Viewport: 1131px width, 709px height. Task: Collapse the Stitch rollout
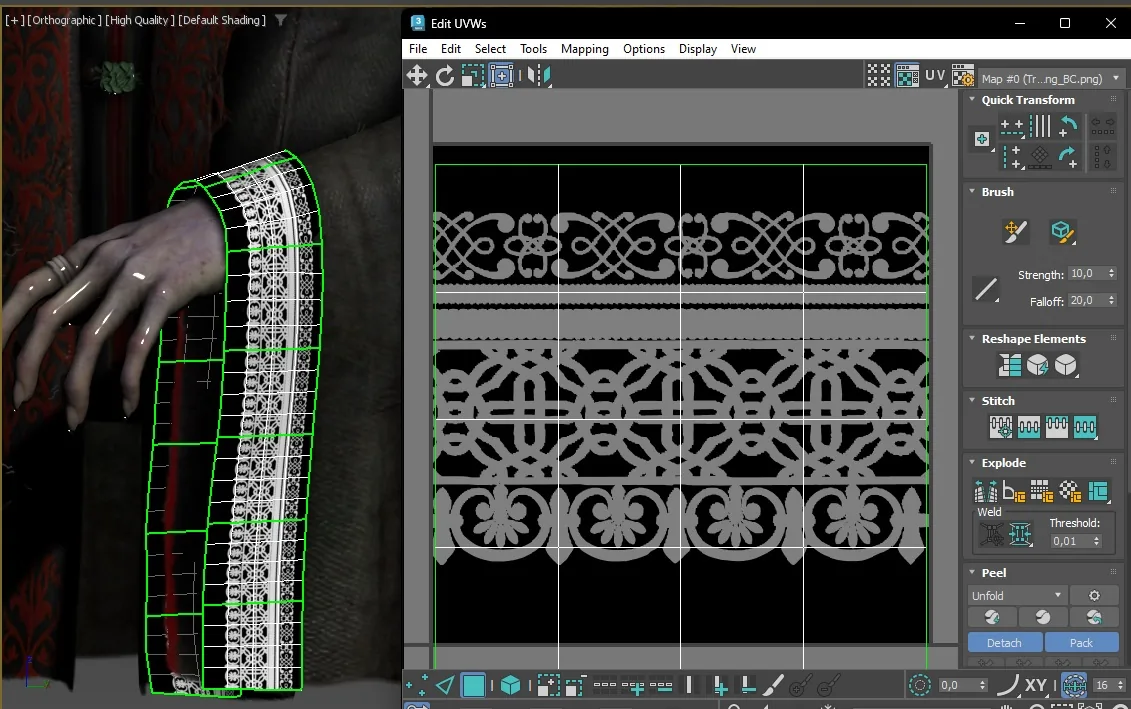[972, 400]
